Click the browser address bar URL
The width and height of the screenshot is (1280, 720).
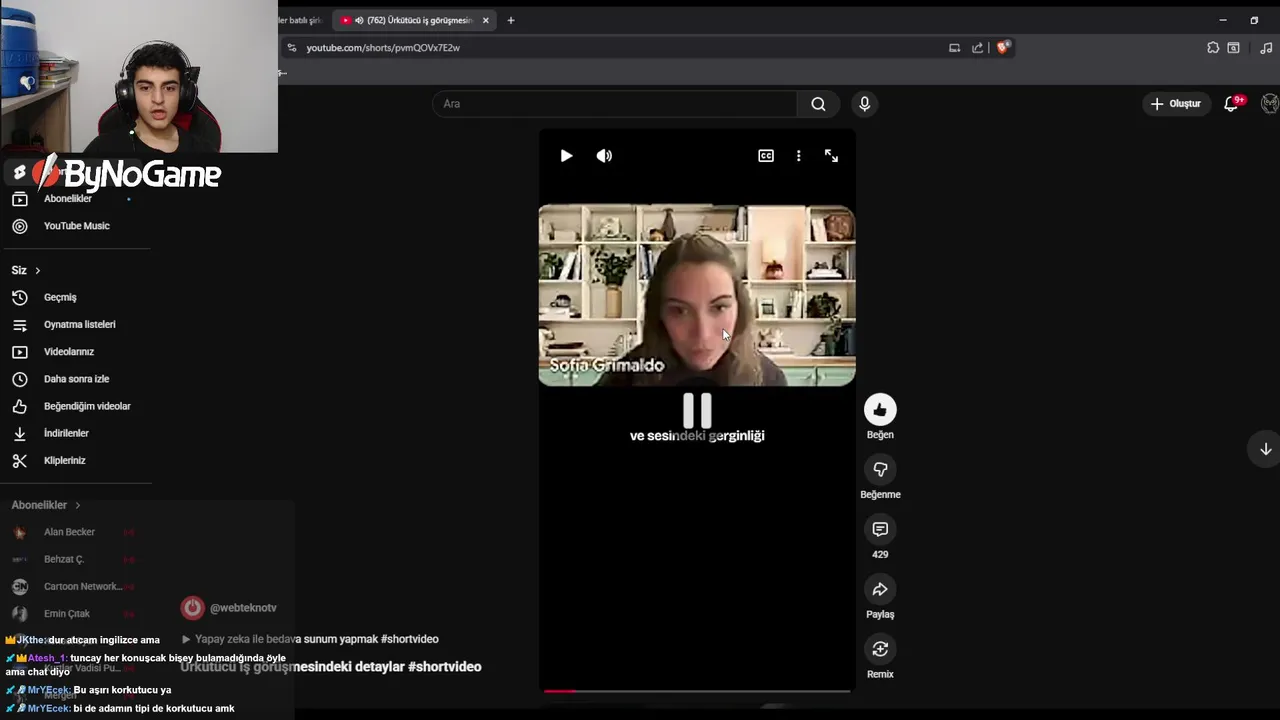click(383, 48)
